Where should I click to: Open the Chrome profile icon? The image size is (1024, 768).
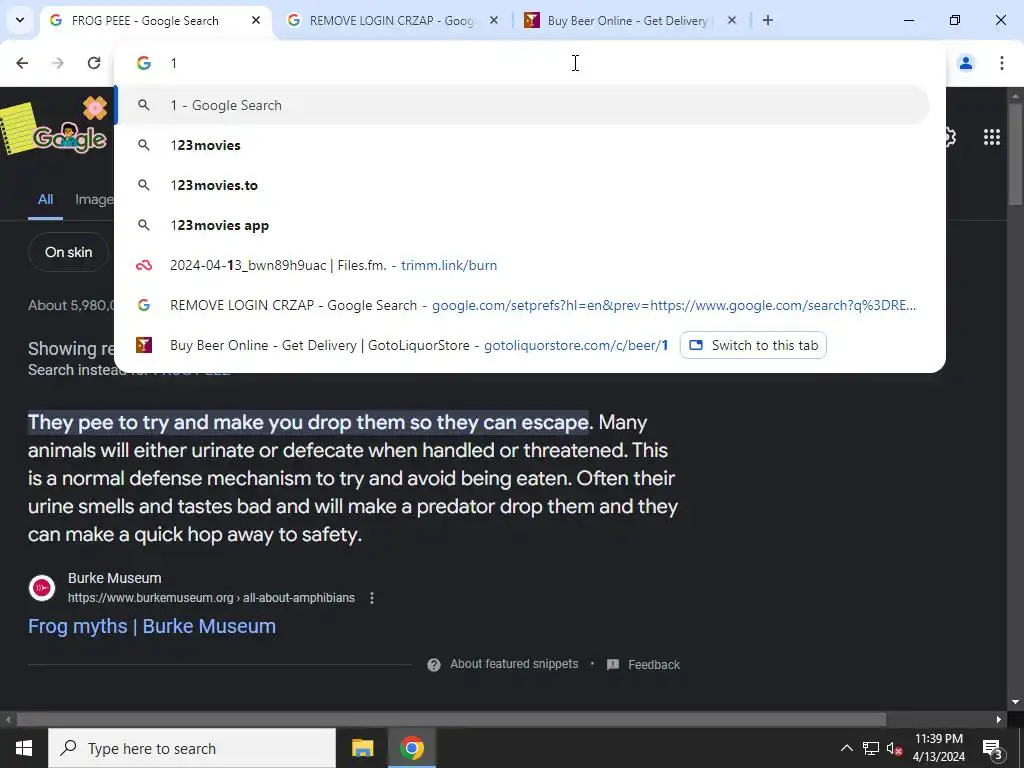tap(966, 63)
